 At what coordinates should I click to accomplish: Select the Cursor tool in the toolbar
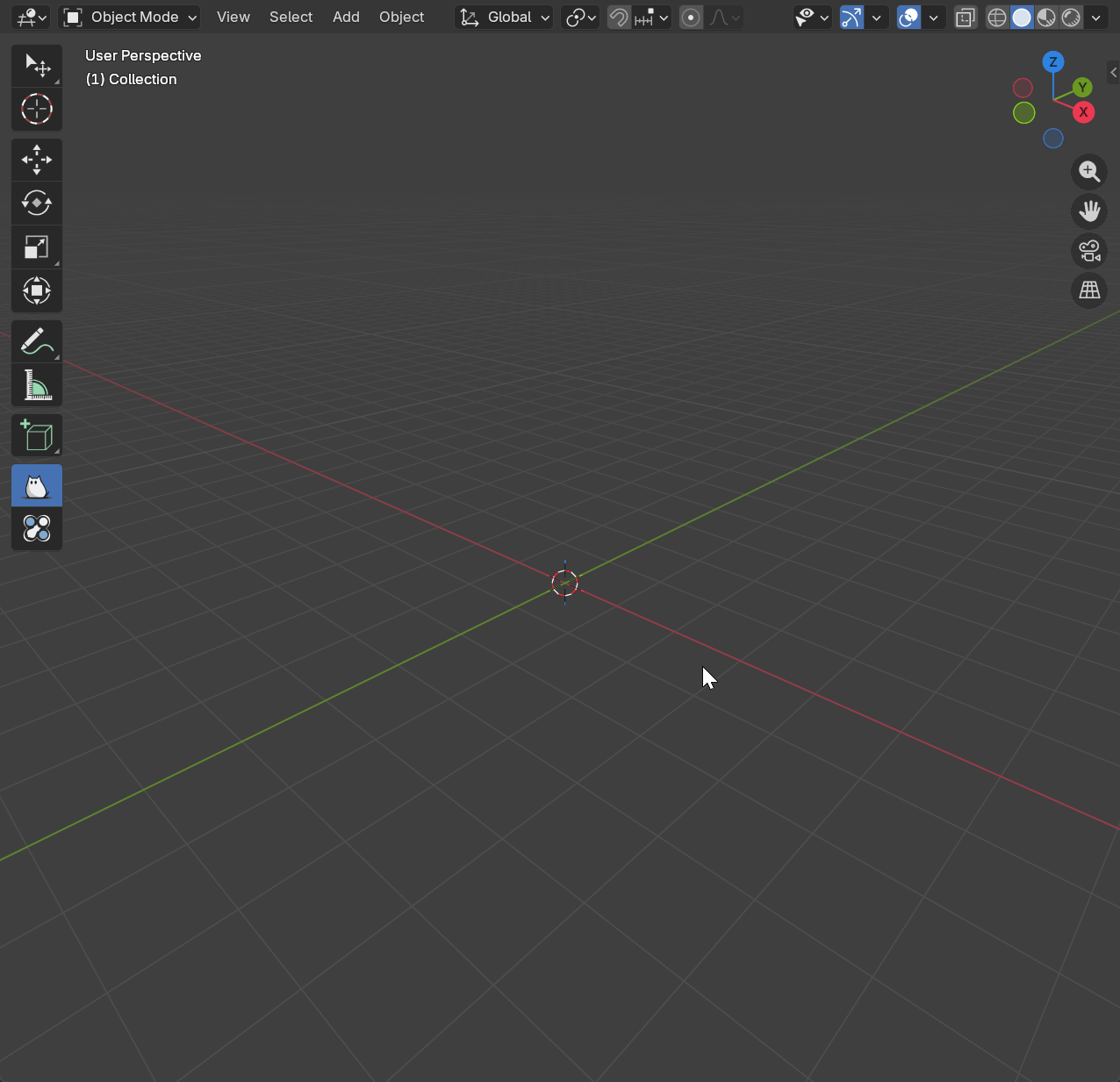click(36, 109)
